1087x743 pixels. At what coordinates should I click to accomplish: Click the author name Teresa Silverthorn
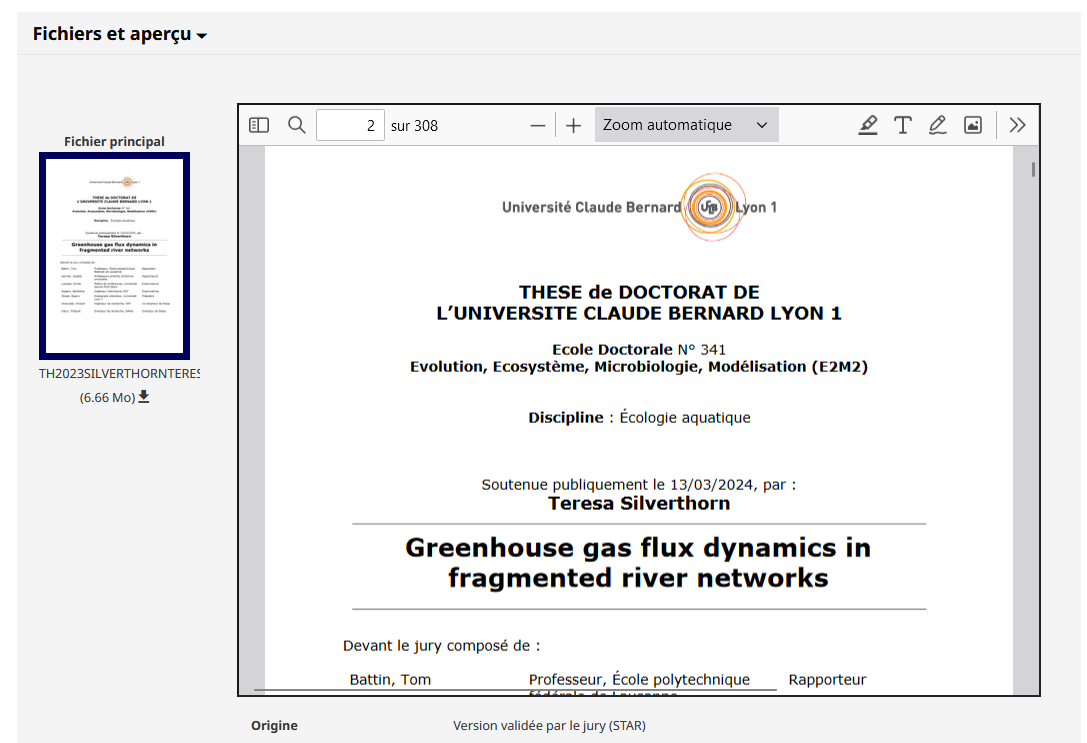pos(639,503)
